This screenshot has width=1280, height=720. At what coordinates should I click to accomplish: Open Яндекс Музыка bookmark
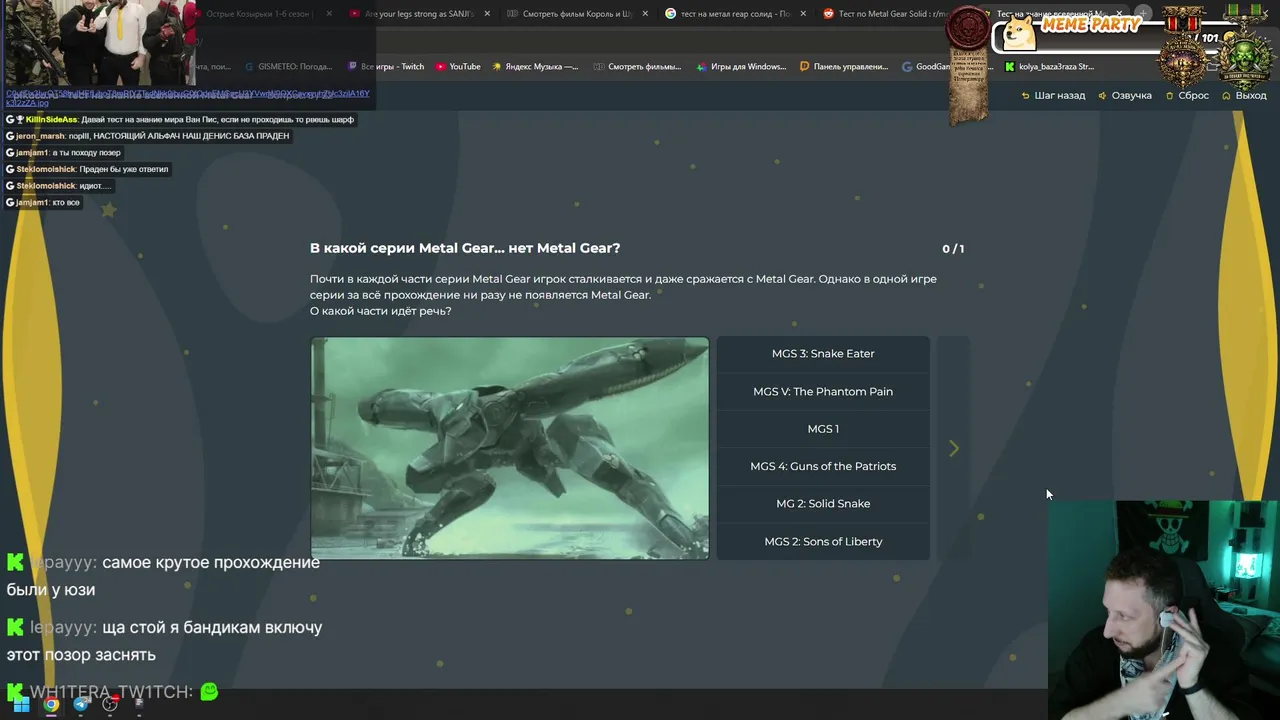point(534,67)
